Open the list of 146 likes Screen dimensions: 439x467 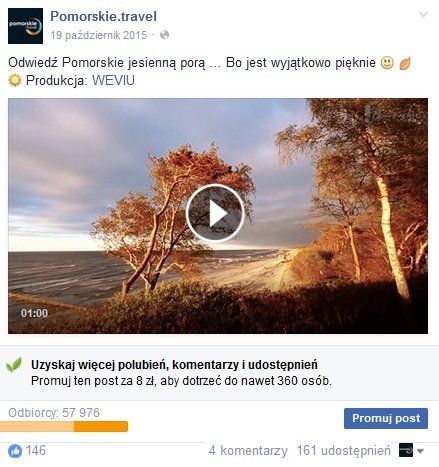coord(36,450)
